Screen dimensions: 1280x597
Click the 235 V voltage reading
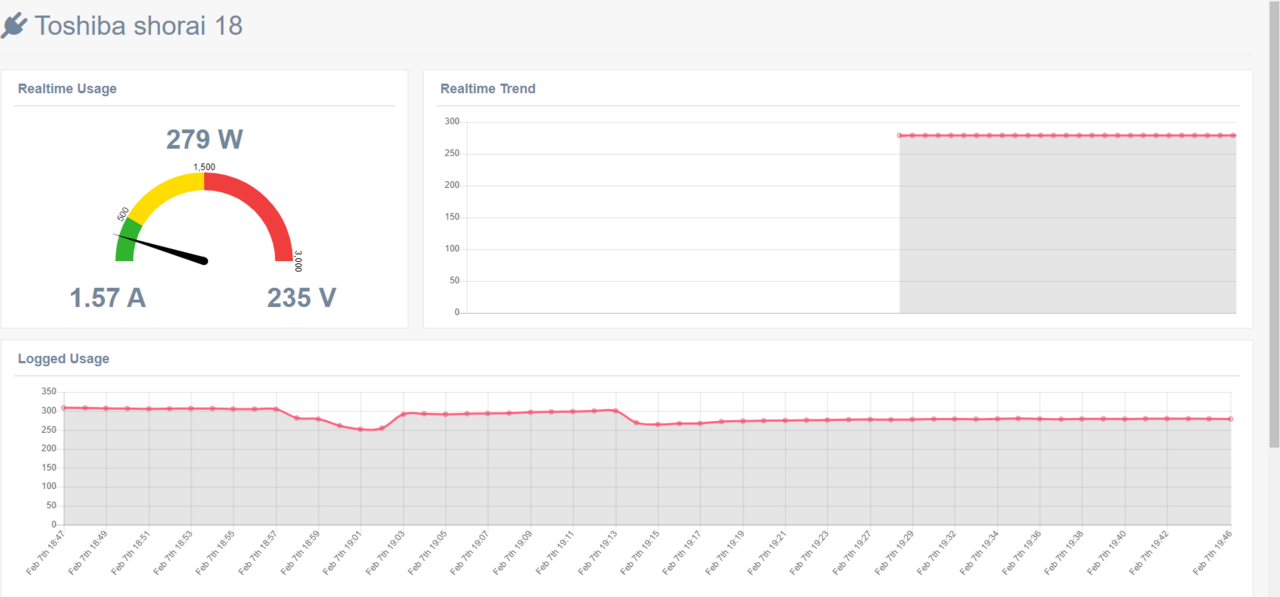[x=302, y=298]
